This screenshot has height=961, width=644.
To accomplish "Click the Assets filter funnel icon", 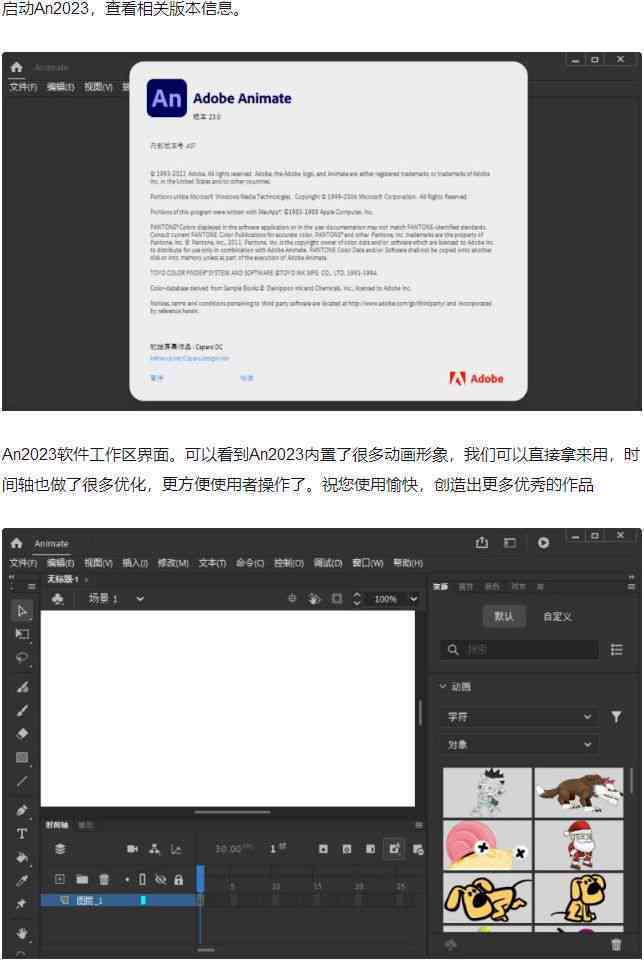I will 616,716.
